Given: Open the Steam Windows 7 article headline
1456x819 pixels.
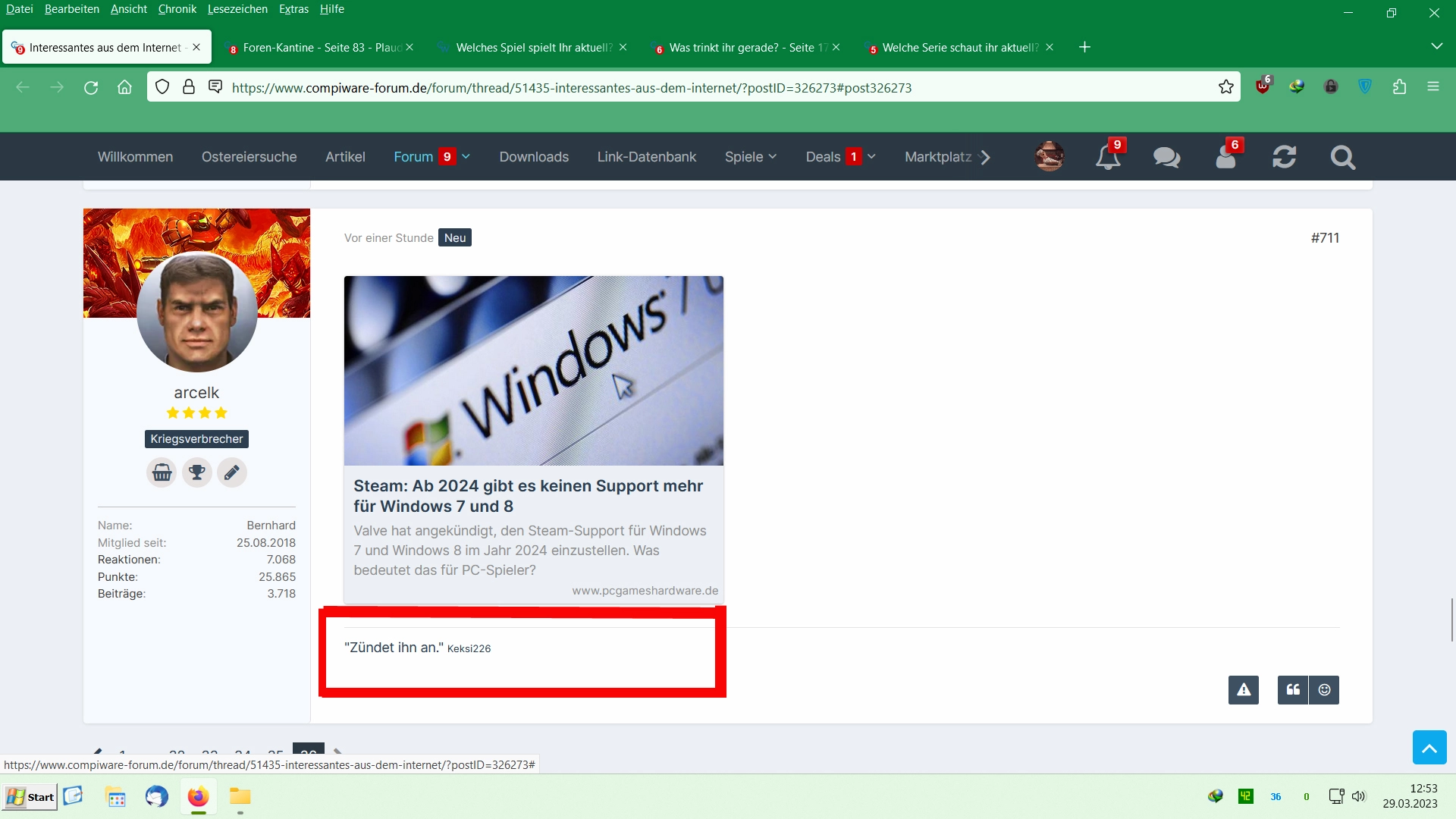Looking at the screenshot, I should coord(528,496).
